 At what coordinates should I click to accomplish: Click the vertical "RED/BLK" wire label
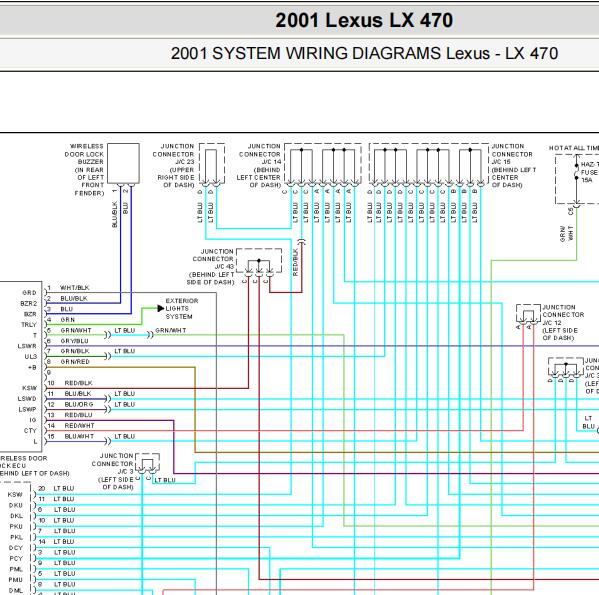[295, 262]
